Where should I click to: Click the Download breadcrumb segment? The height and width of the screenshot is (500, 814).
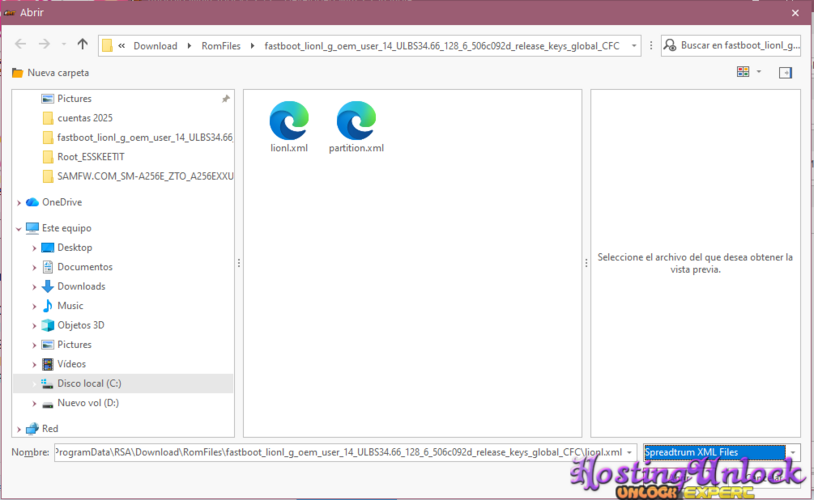pyautogui.click(x=155, y=46)
